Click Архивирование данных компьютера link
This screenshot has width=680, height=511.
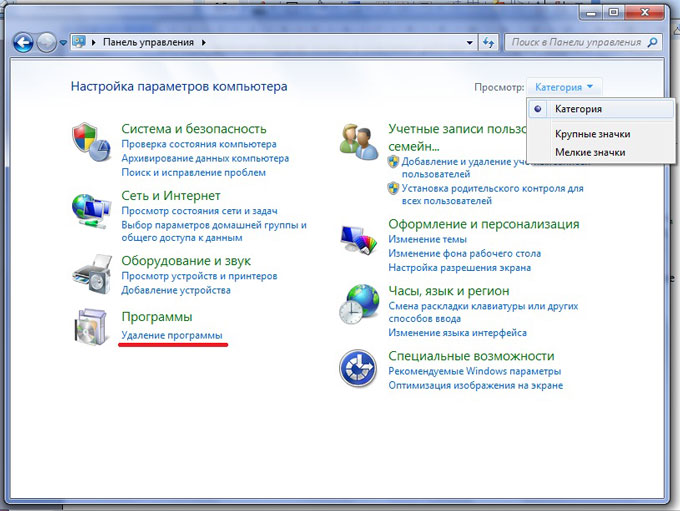(x=205, y=158)
